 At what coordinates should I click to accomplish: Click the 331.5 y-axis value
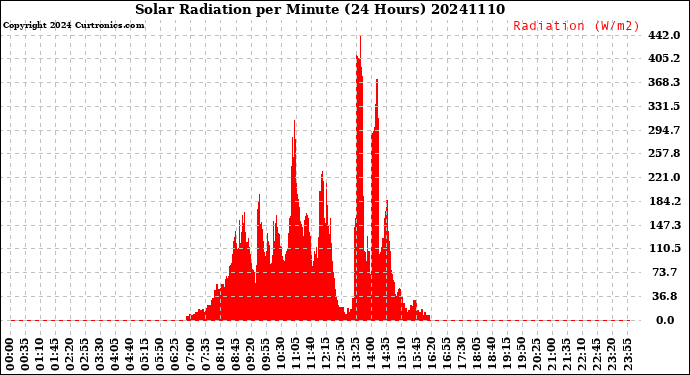(664, 106)
